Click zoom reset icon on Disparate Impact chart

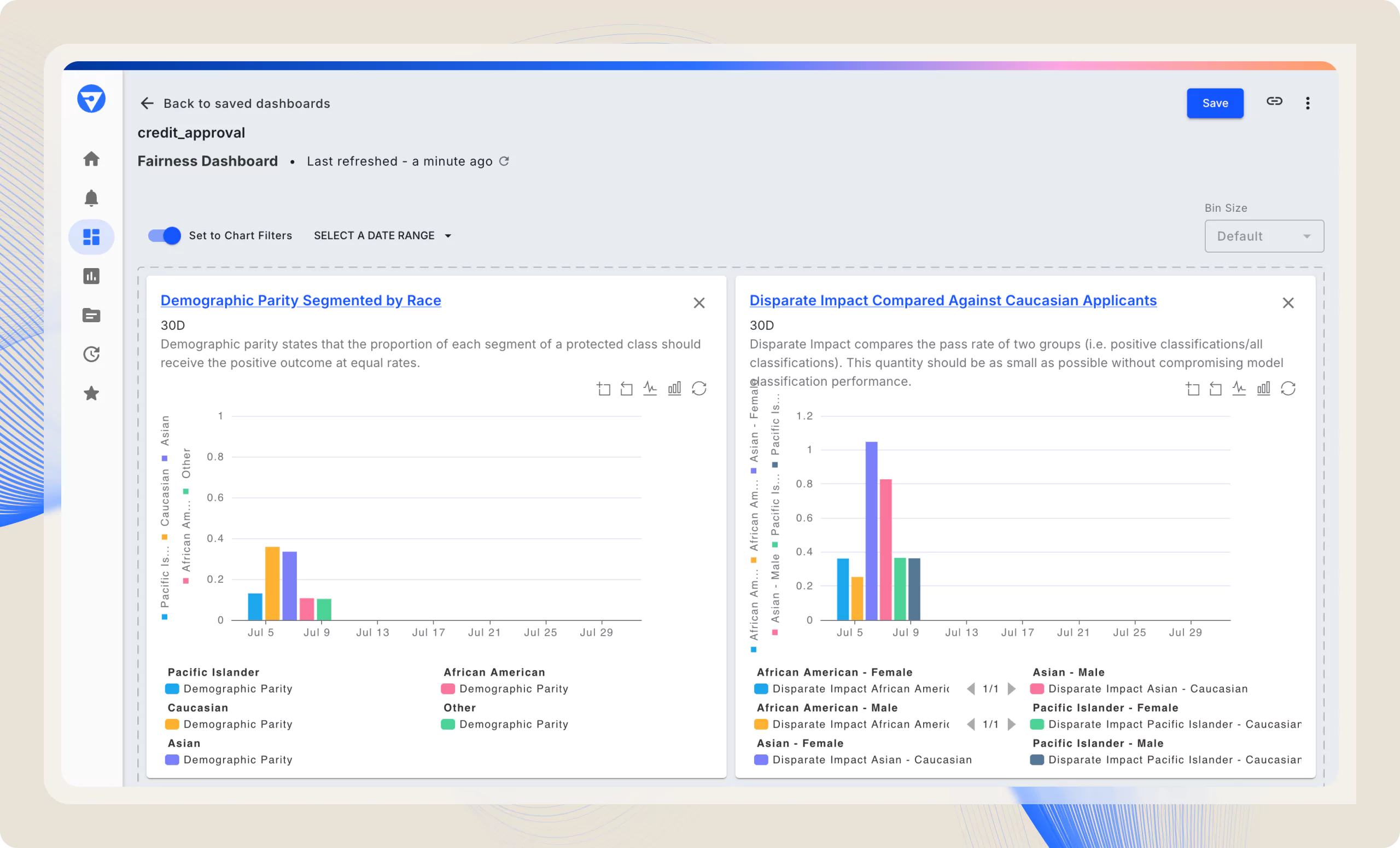click(x=1216, y=389)
